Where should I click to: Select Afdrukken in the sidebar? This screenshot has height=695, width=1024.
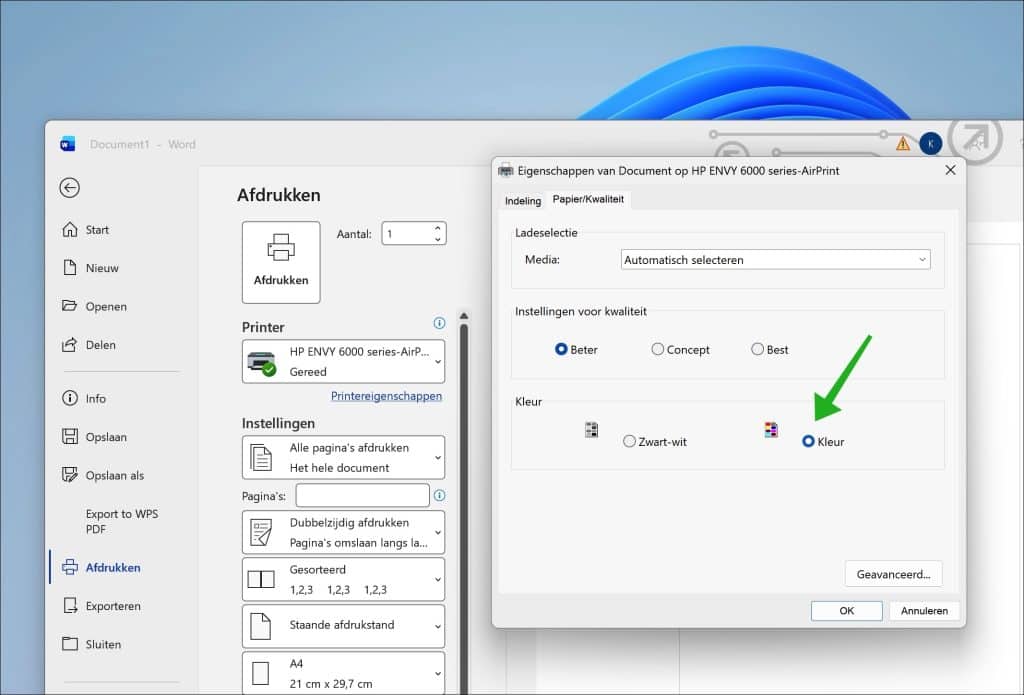(112, 568)
